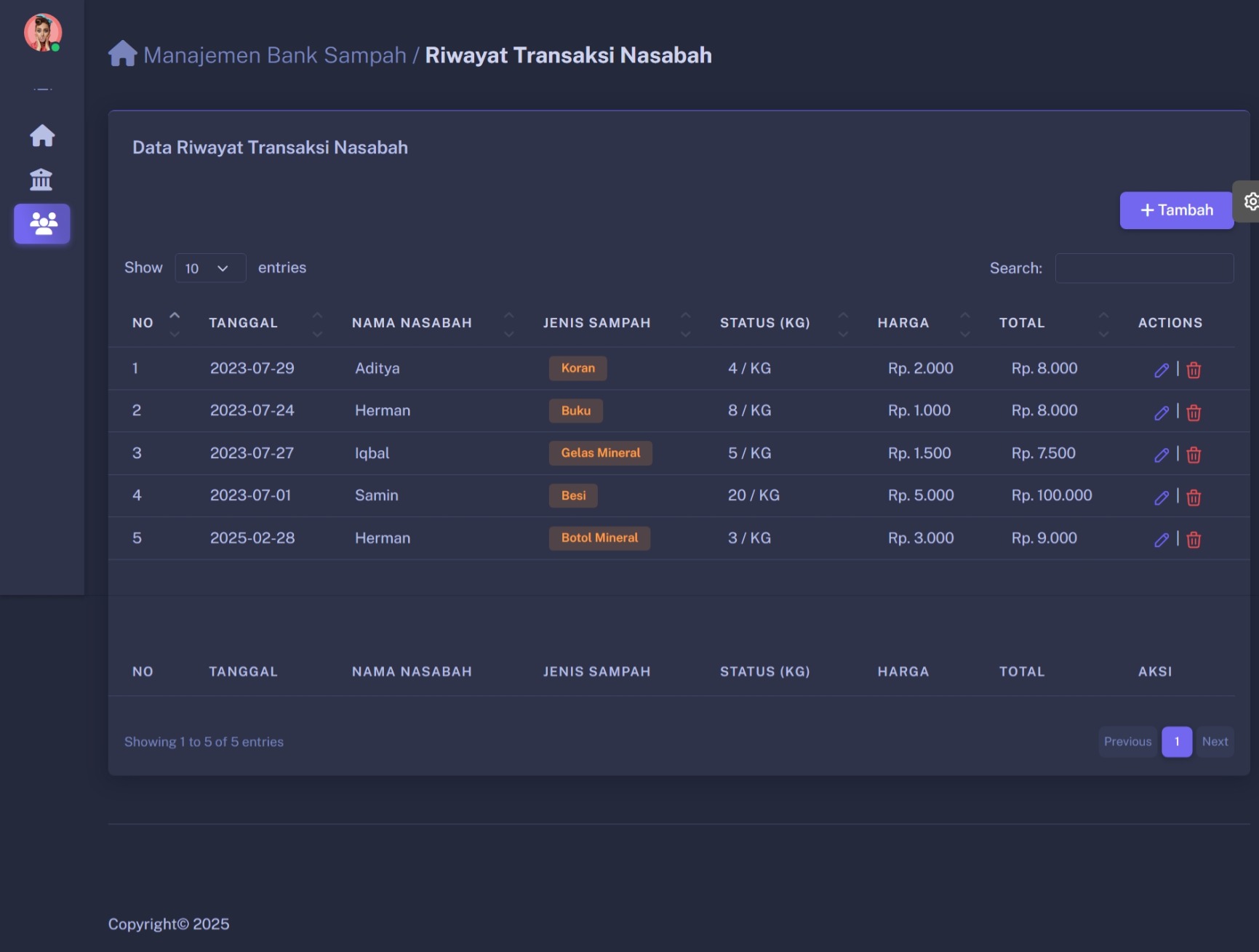Open the home icon in the sidebar

click(42, 135)
